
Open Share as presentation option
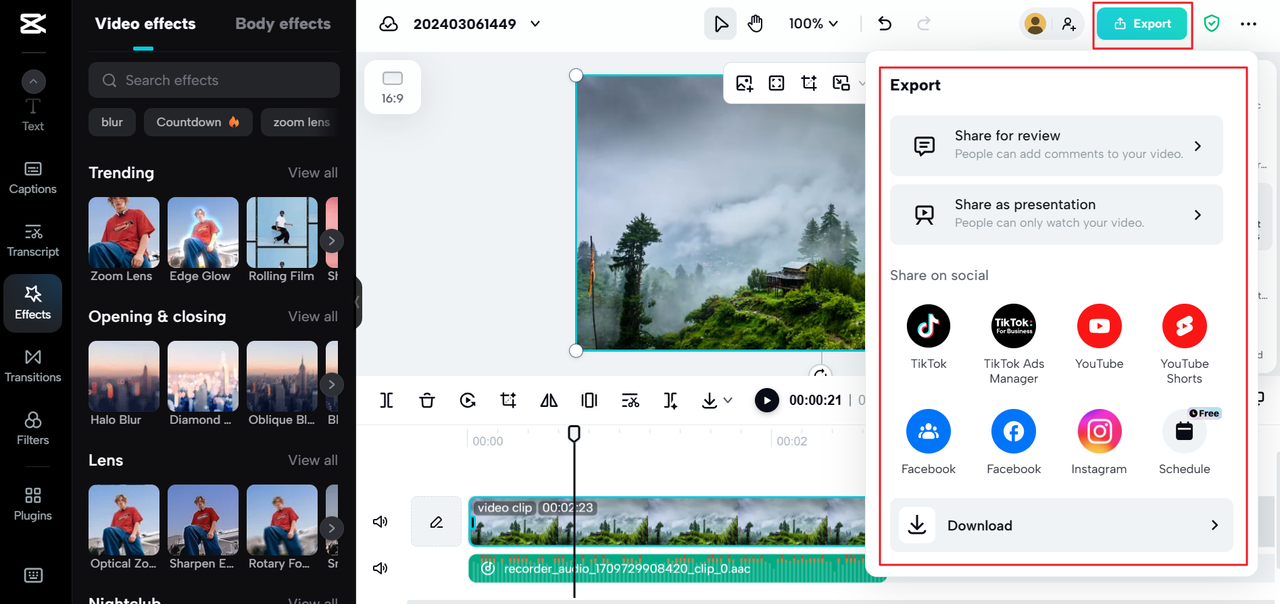1056,214
